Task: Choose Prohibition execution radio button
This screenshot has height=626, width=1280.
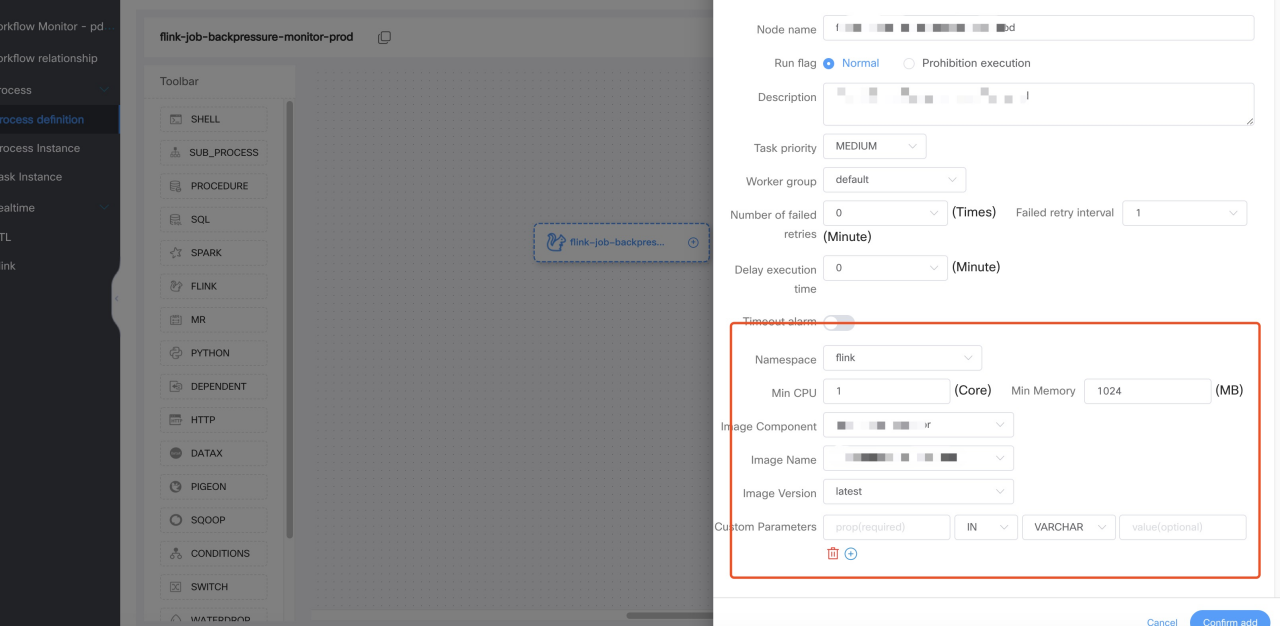Action: [x=909, y=63]
